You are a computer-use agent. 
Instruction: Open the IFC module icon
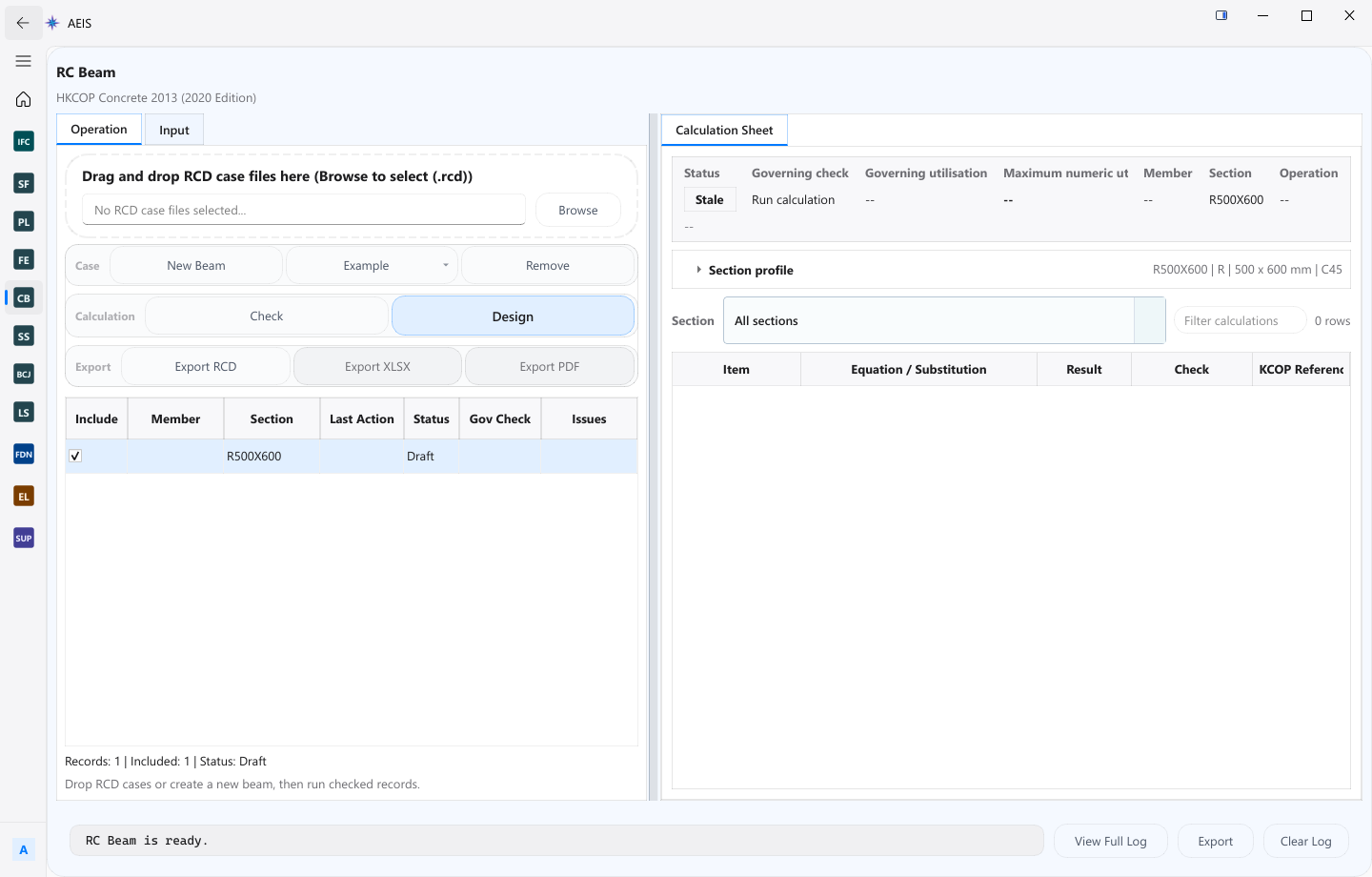tap(24, 141)
